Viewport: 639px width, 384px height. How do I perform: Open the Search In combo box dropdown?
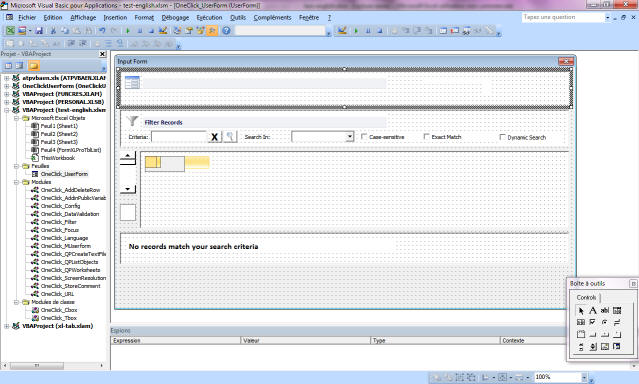tap(350, 137)
